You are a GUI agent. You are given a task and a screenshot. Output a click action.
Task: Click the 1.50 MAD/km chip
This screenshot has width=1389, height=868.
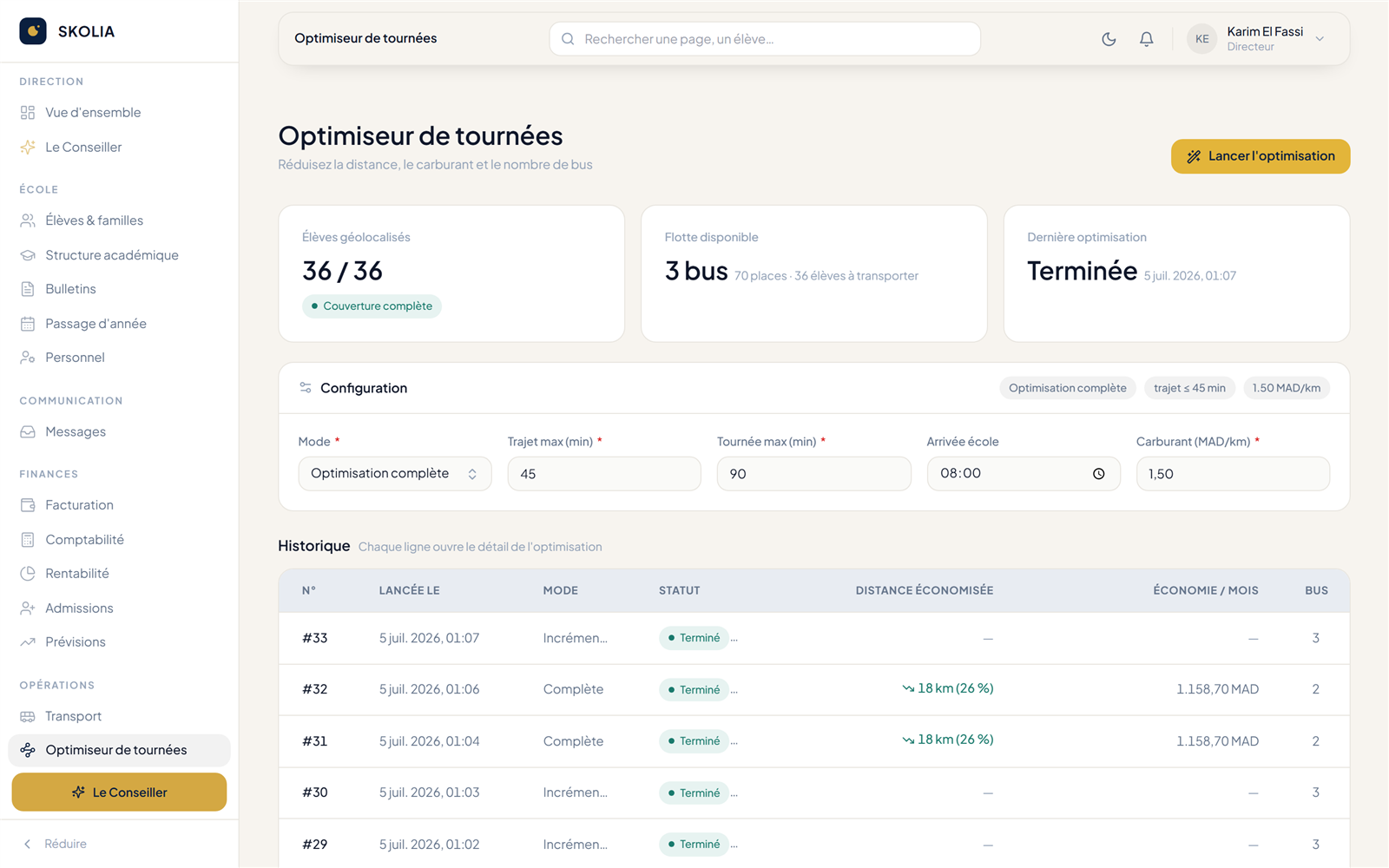tap(1286, 388)
